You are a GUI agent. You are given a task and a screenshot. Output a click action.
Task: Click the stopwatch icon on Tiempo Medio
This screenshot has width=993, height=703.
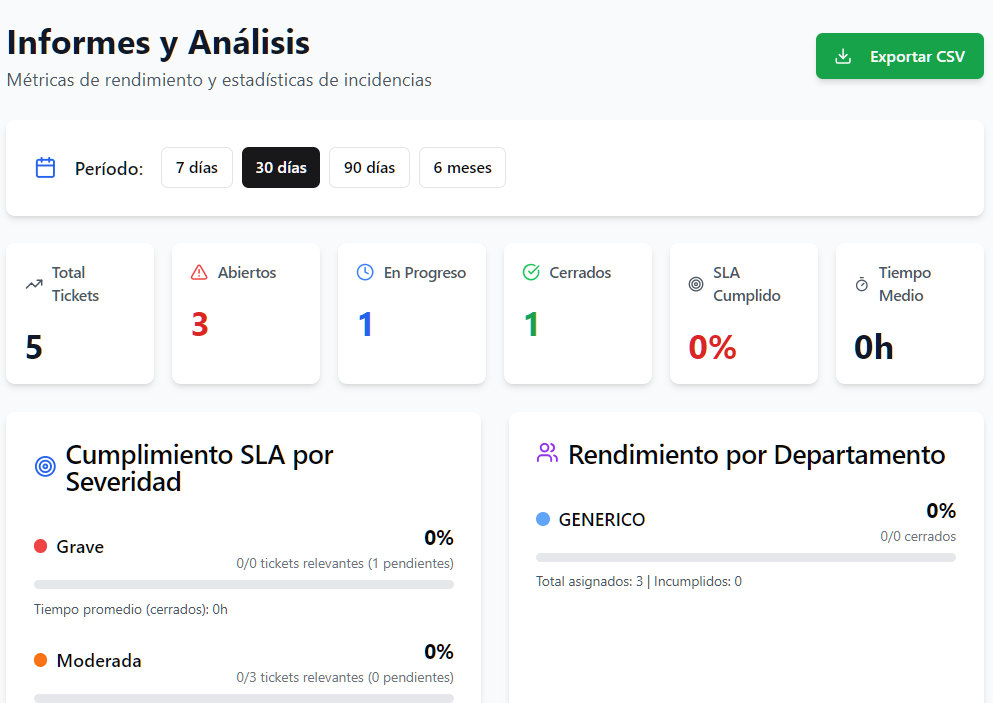(x=862, y=284)
